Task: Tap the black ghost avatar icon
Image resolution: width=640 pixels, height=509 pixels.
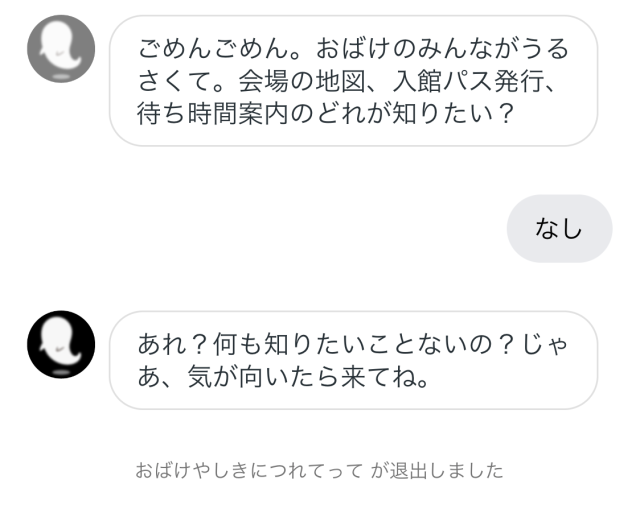Action: point(61,344)
